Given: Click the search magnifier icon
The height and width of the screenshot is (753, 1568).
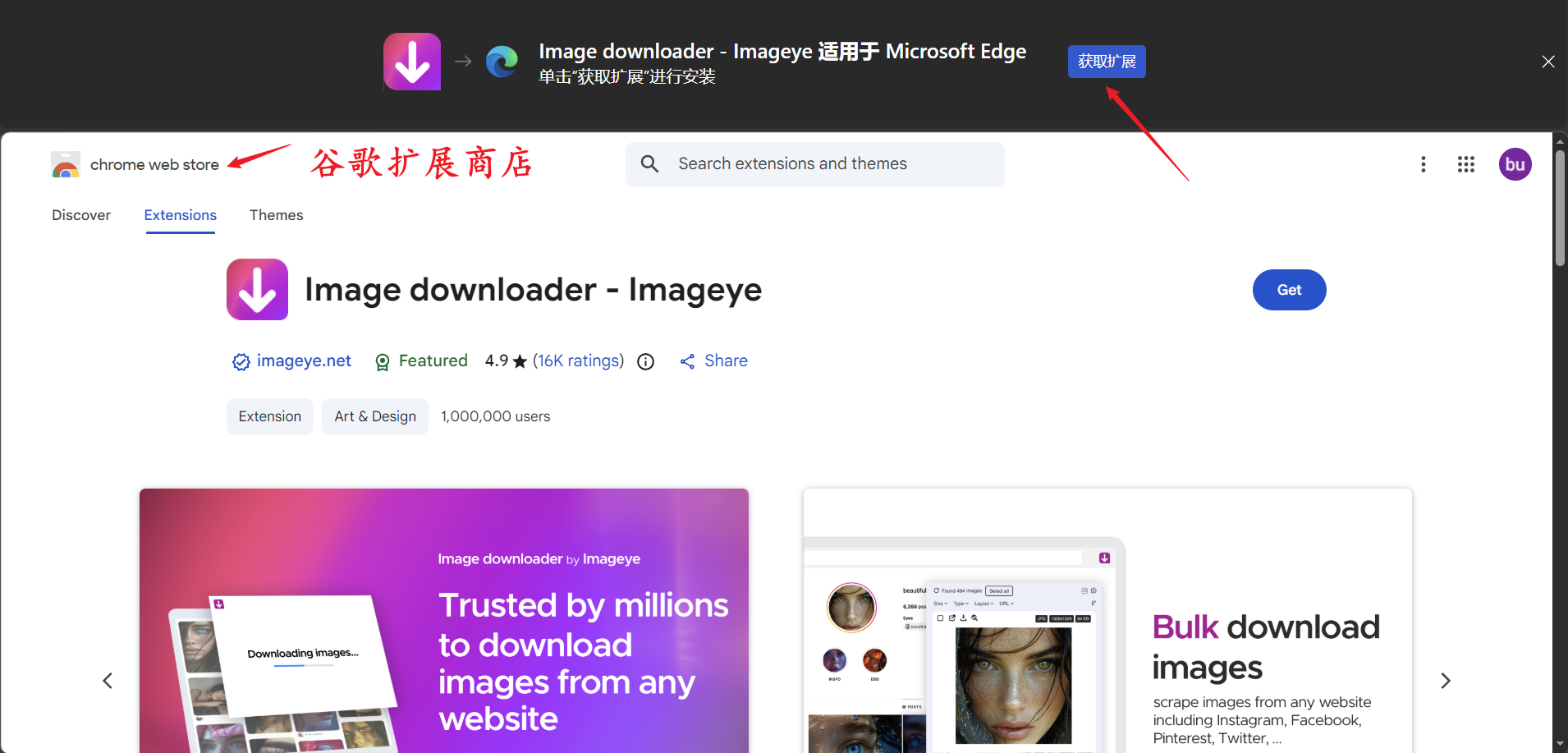Looking at the screenshot, I should coord(649,163).
